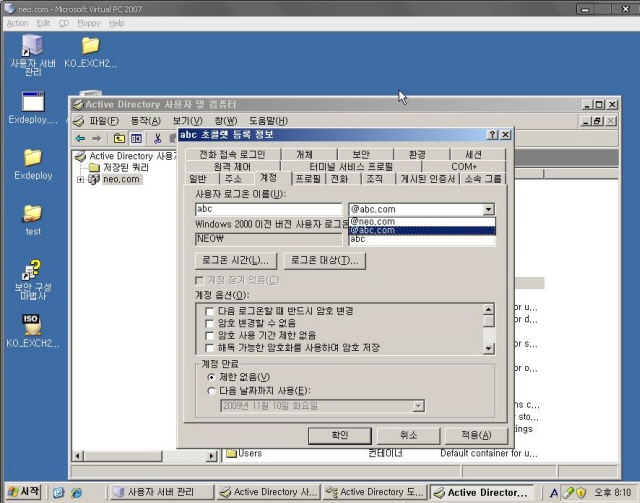Open the 원격 제어 tab
This screenshot has height=503, width=640.
(x=232, y=167)
